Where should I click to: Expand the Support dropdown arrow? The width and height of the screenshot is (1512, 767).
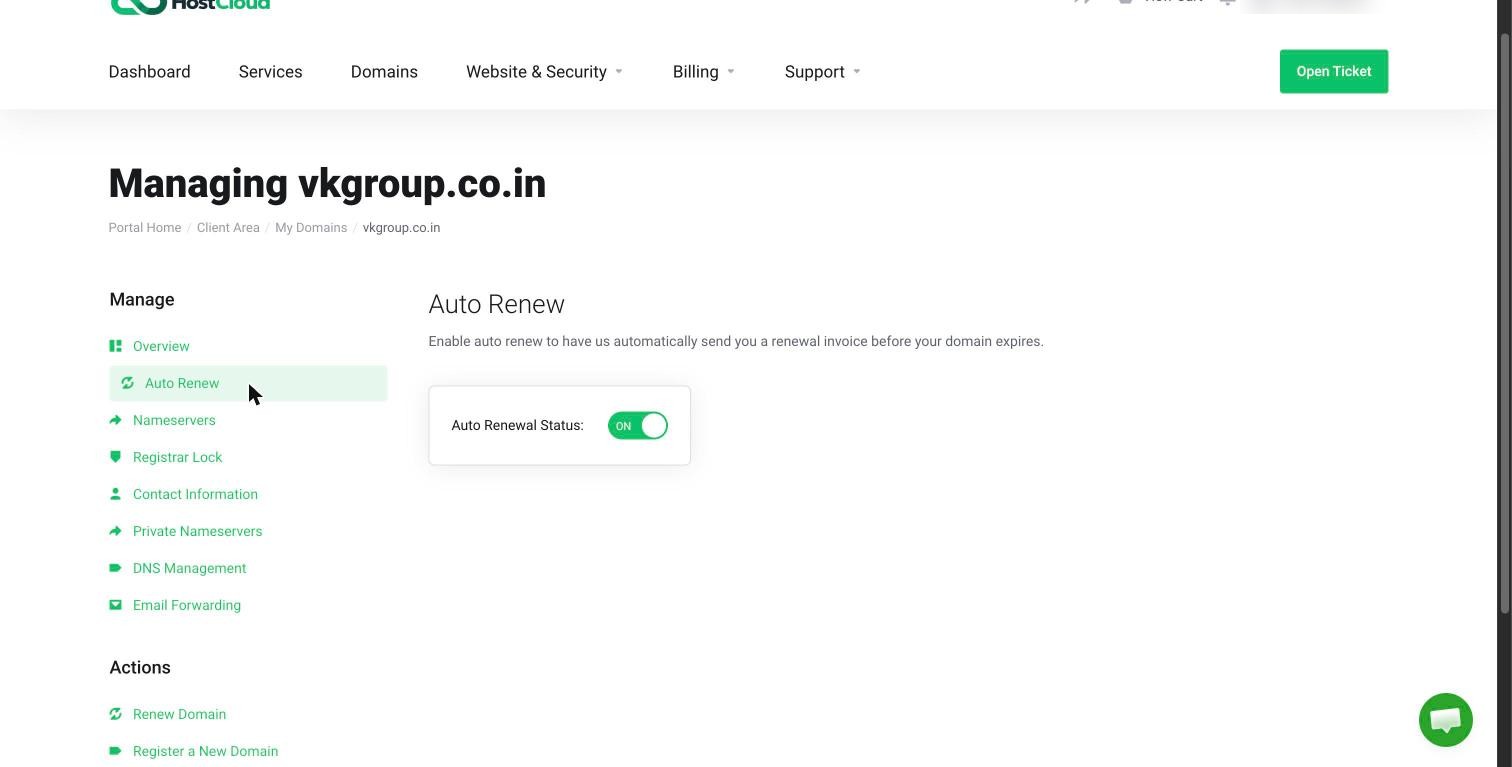[857, 72]
